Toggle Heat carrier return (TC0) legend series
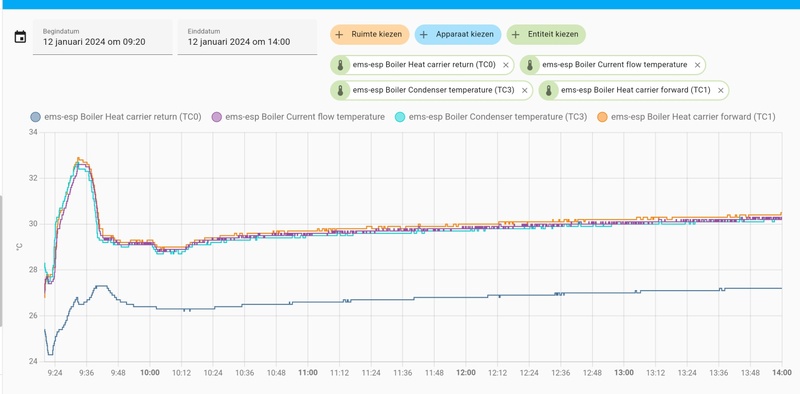Viewport: 800px width, 394px height. [116, 117]
